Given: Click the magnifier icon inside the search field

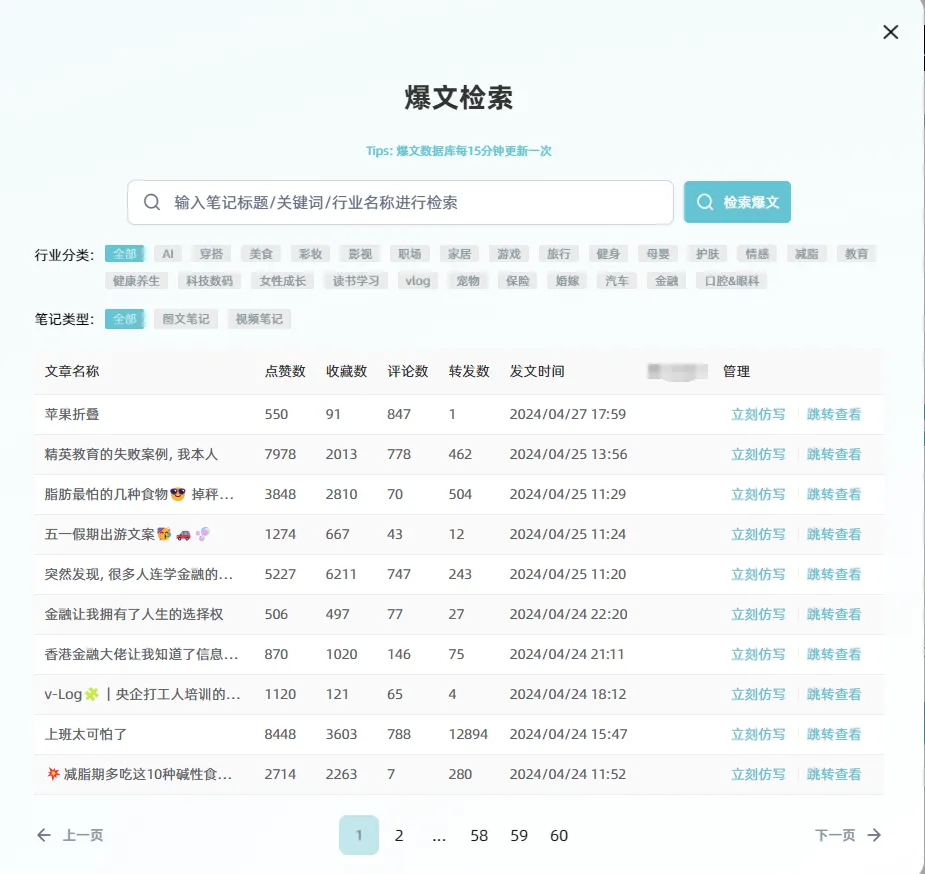Looking at the screenshot, I should tap(152, 202).
